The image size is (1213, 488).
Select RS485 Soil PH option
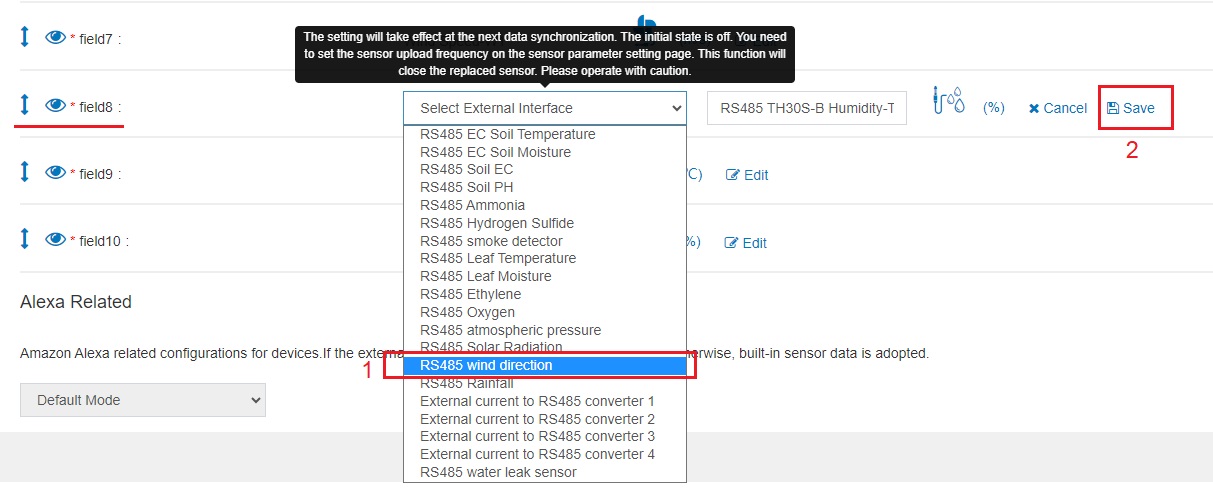545,187
